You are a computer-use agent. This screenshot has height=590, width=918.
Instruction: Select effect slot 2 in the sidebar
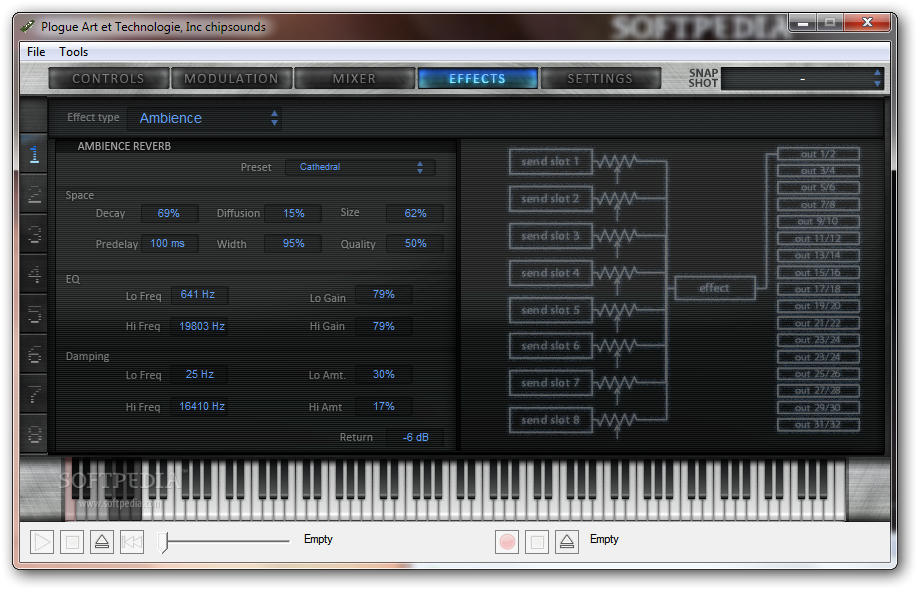click(34, 194)
